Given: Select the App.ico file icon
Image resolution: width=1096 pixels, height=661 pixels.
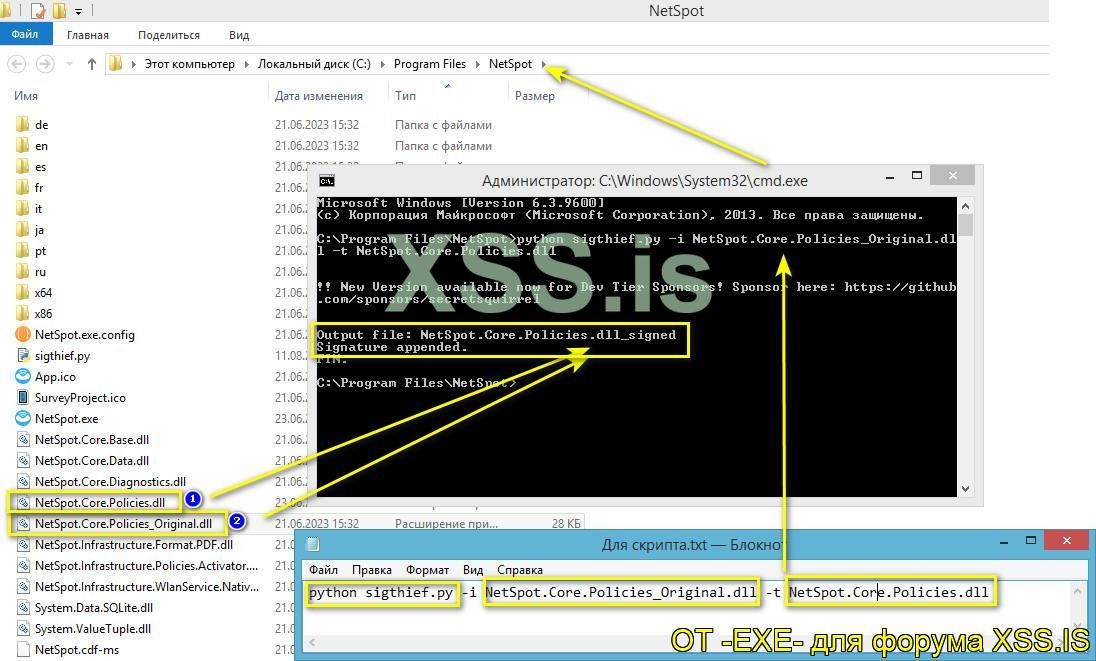Looking at the screenshot, I should point(23,377).
